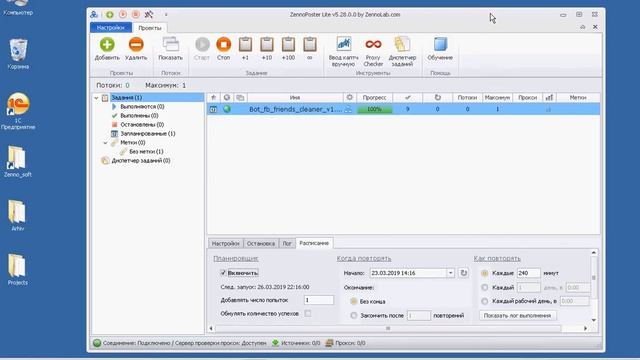Add hundred attempts with +100 icon
The height and width of the screenshot is (360, 640).
[288, 44]
